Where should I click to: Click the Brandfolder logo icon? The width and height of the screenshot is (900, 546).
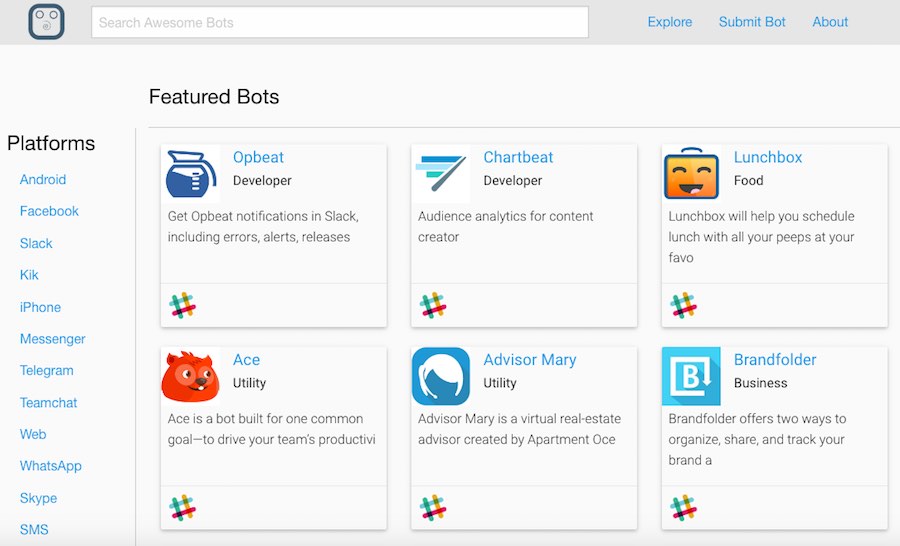[691, 376]
